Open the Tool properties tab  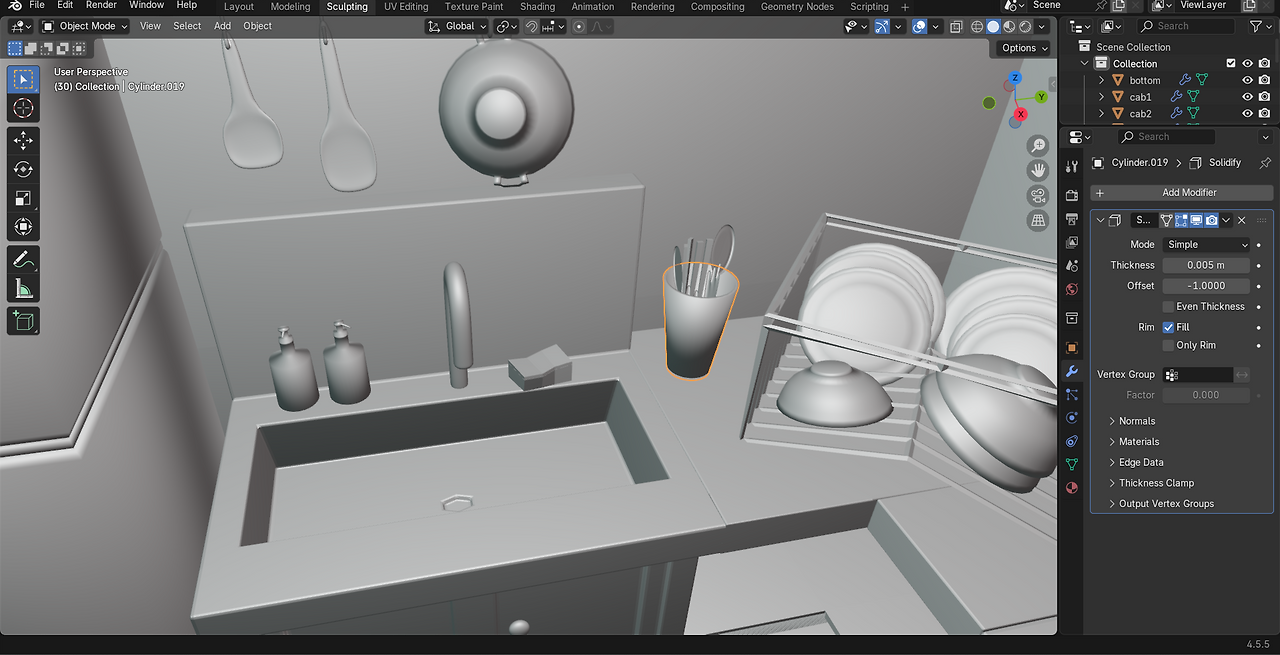pyautogui.click(x=1072, y=166)
